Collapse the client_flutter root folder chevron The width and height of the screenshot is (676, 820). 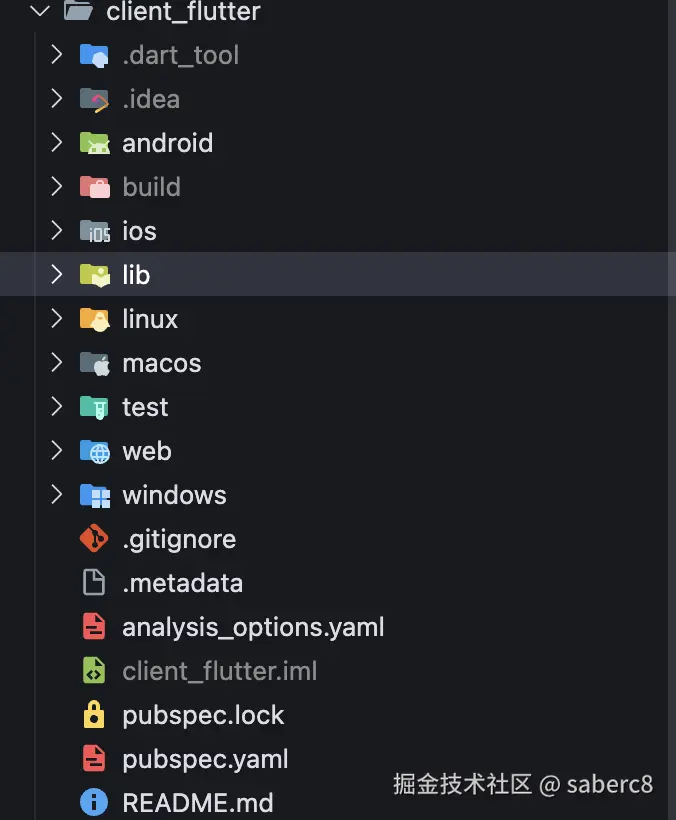[x=39, y=12]
